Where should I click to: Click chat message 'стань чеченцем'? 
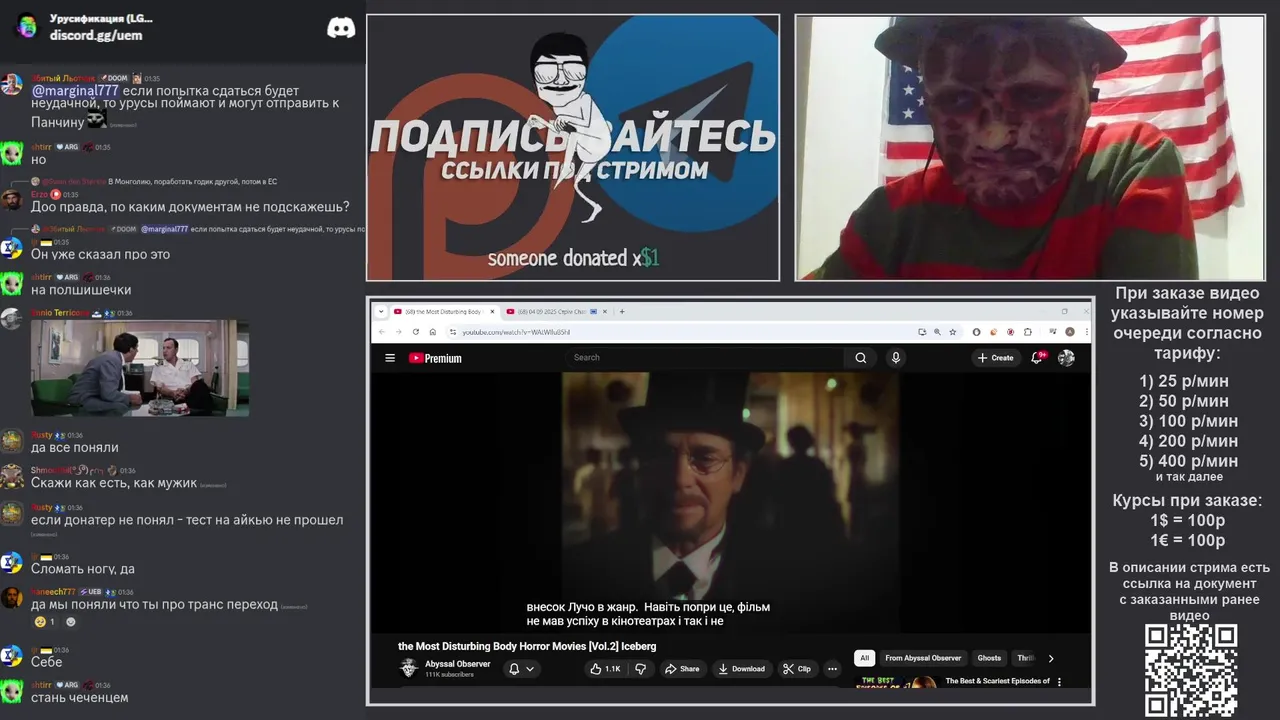79,697
